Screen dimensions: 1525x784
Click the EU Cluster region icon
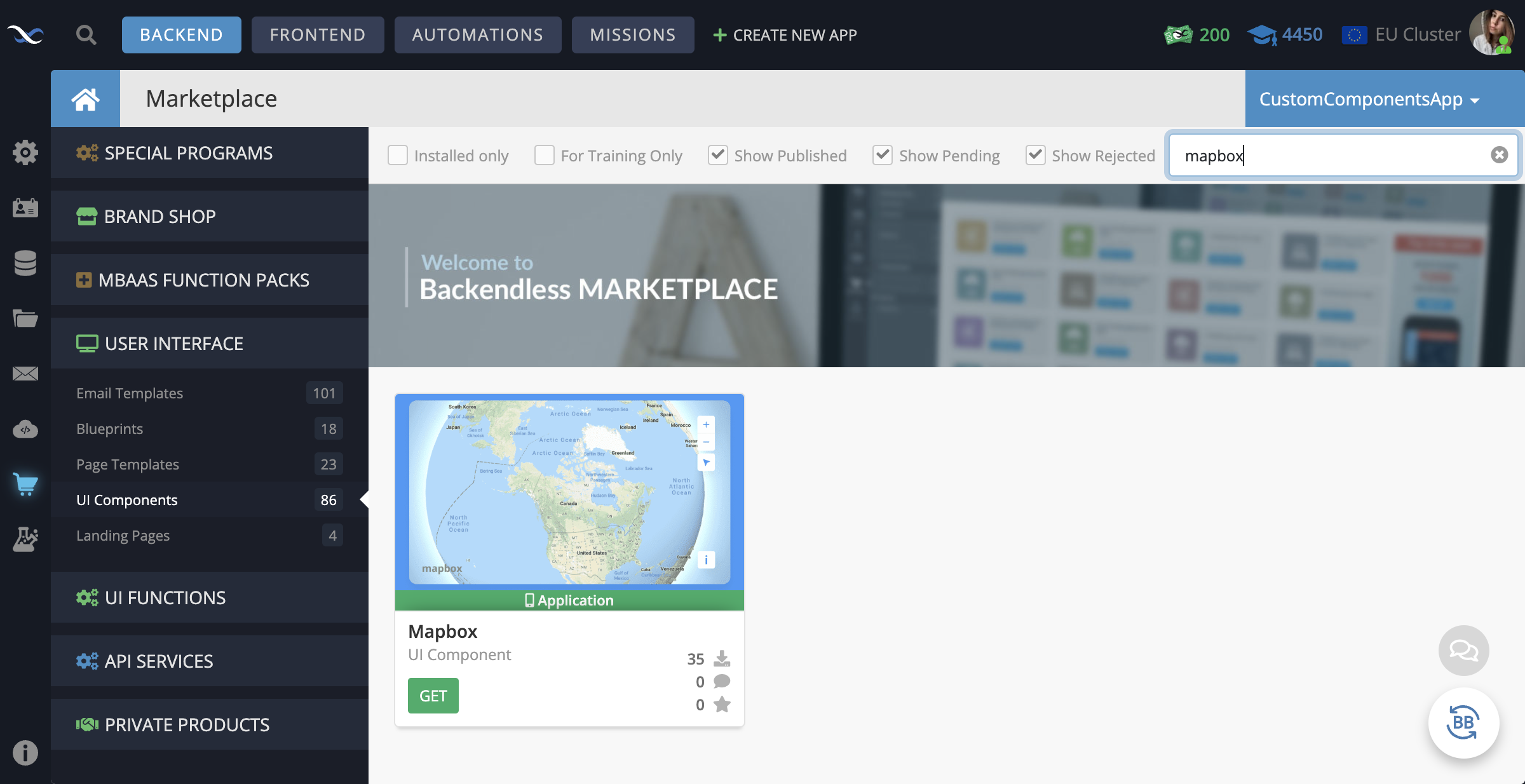[1354, 34]
